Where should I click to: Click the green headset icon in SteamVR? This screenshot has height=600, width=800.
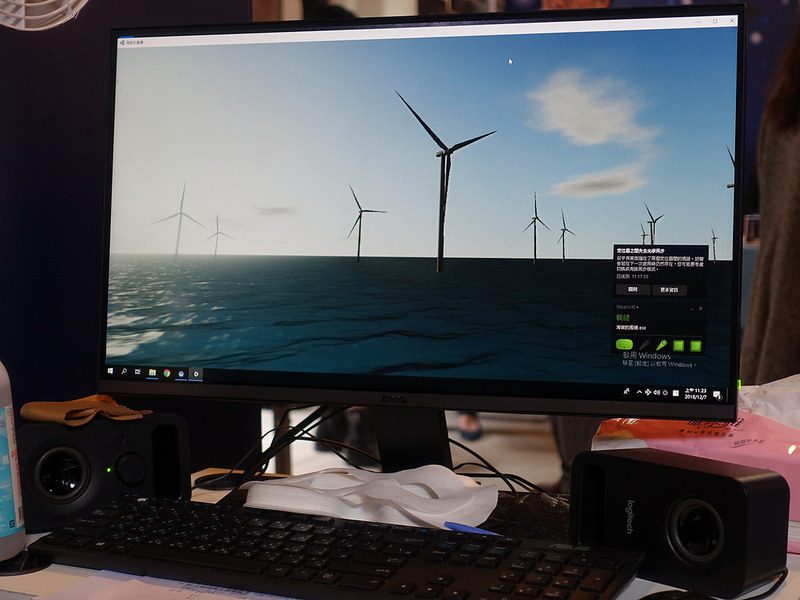pos(624,344)
